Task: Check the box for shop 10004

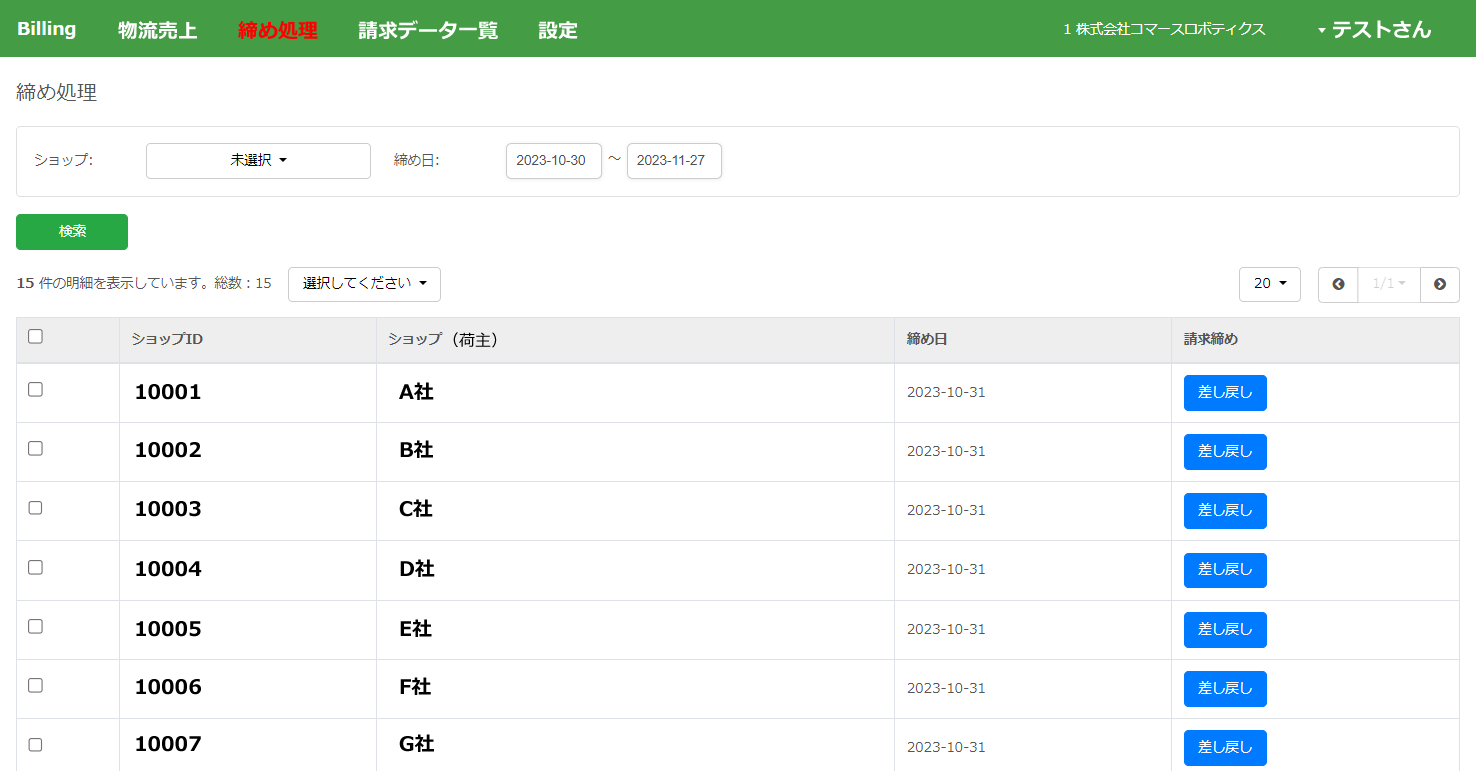Action: click(35, 567)
